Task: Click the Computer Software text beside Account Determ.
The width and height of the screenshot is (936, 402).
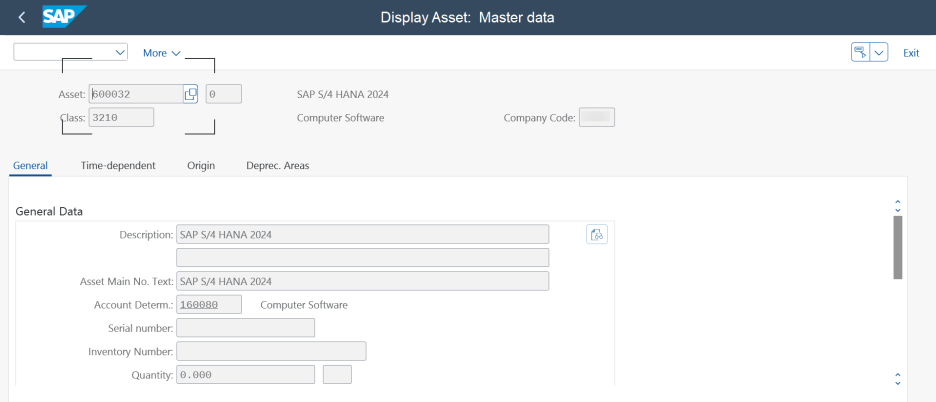Action: click(304, 305)
